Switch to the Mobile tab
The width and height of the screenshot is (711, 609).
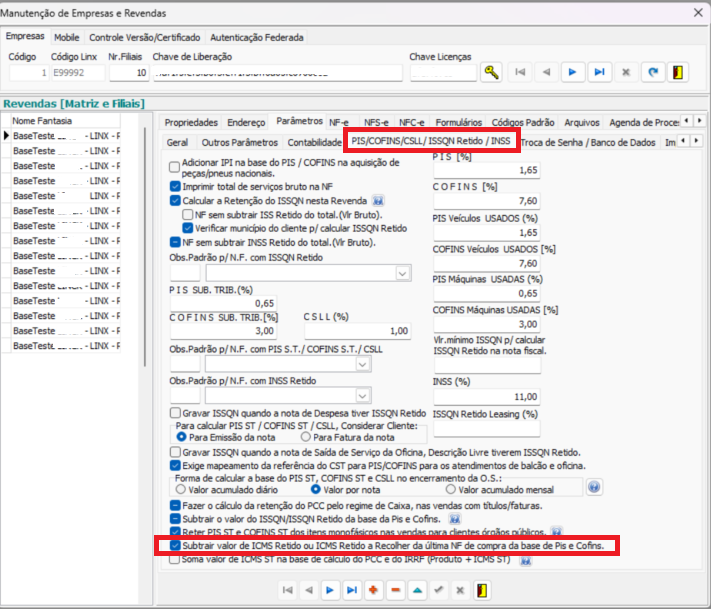(67, 38)
